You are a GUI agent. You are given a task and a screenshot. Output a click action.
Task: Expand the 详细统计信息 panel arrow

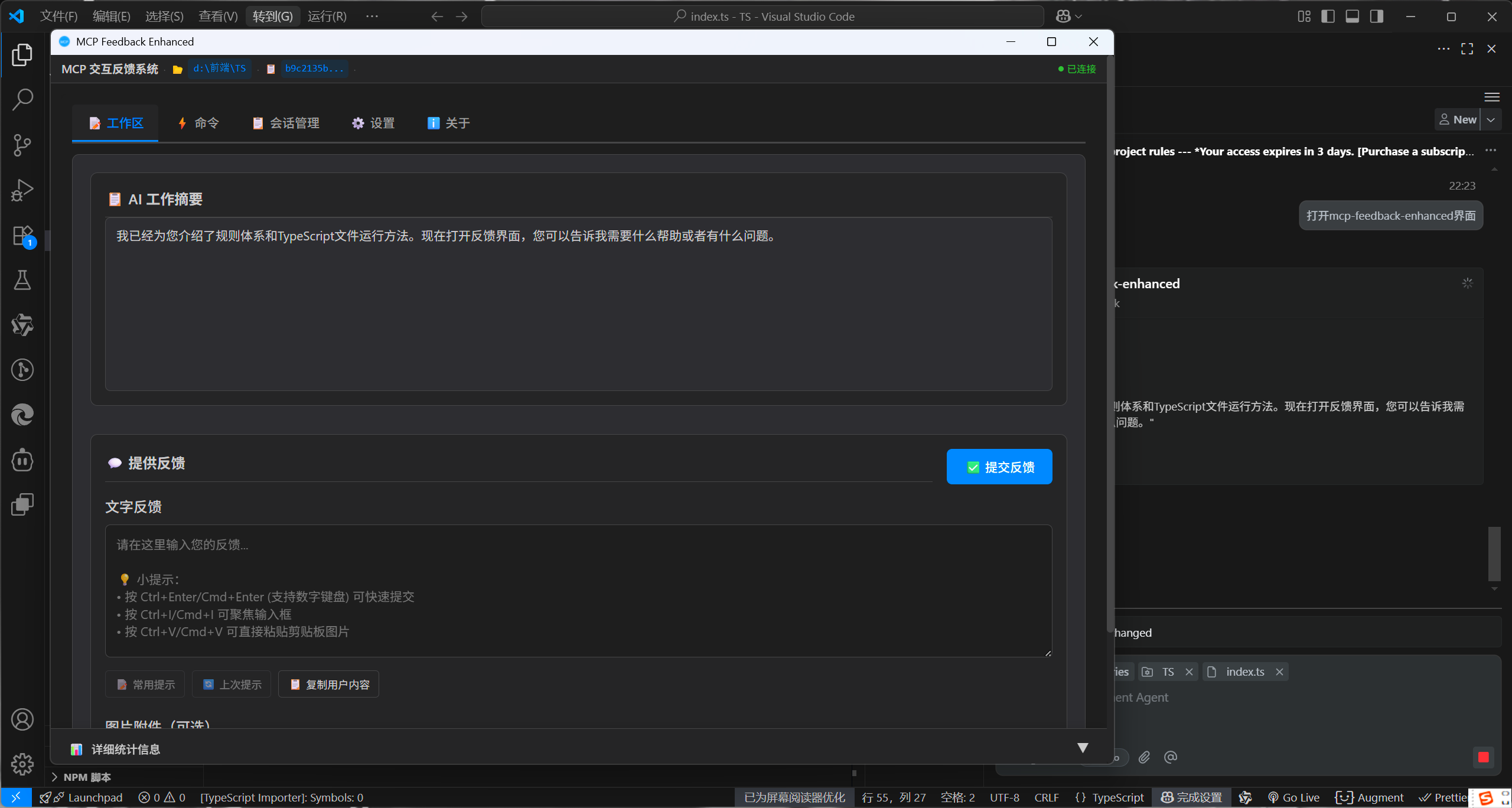(x=1083, y=748)
